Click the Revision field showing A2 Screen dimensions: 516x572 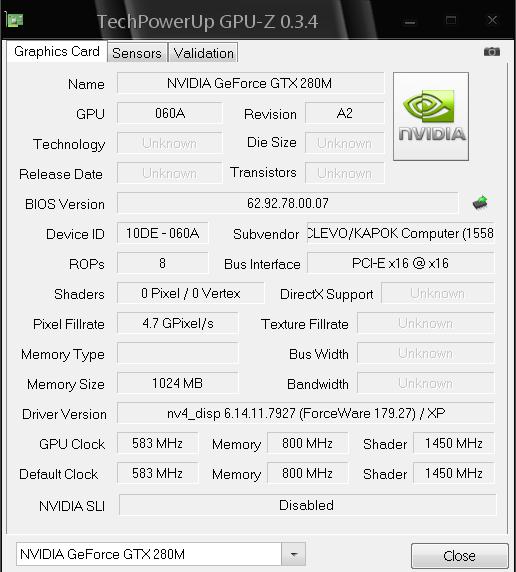(344, 113)
